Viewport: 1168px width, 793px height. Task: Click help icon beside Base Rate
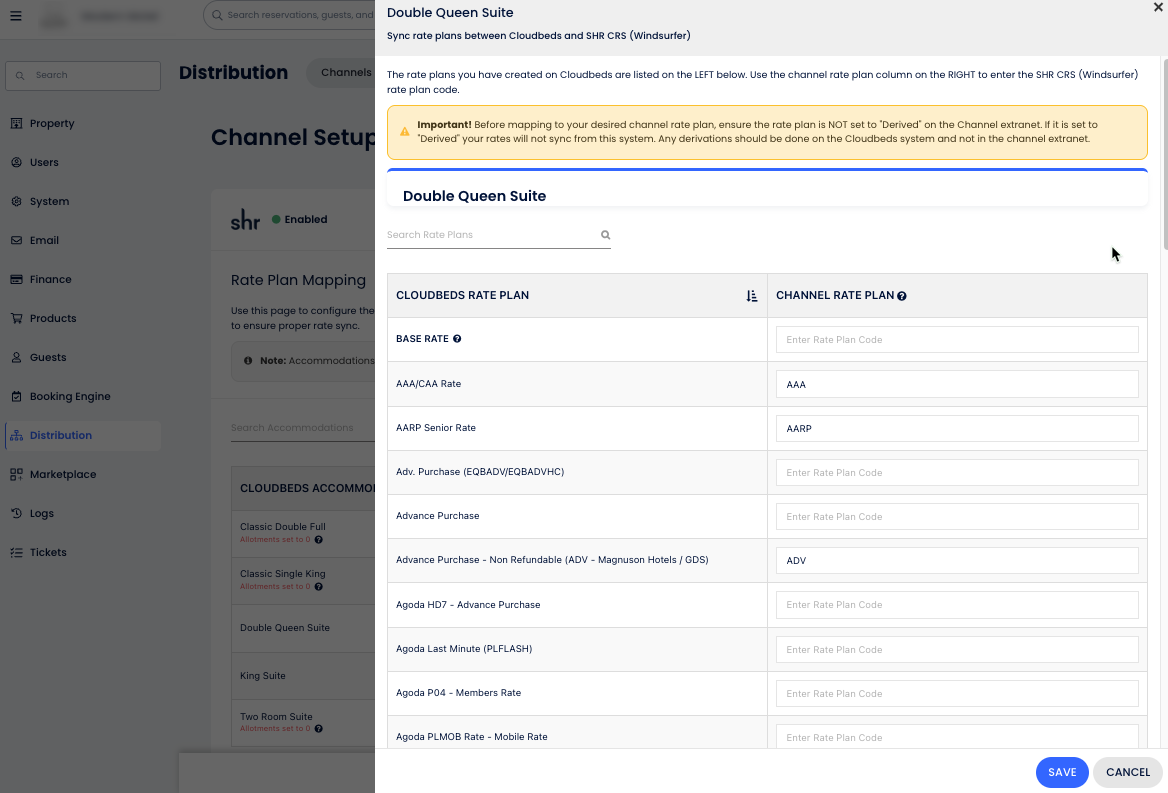tap(457, 339)
